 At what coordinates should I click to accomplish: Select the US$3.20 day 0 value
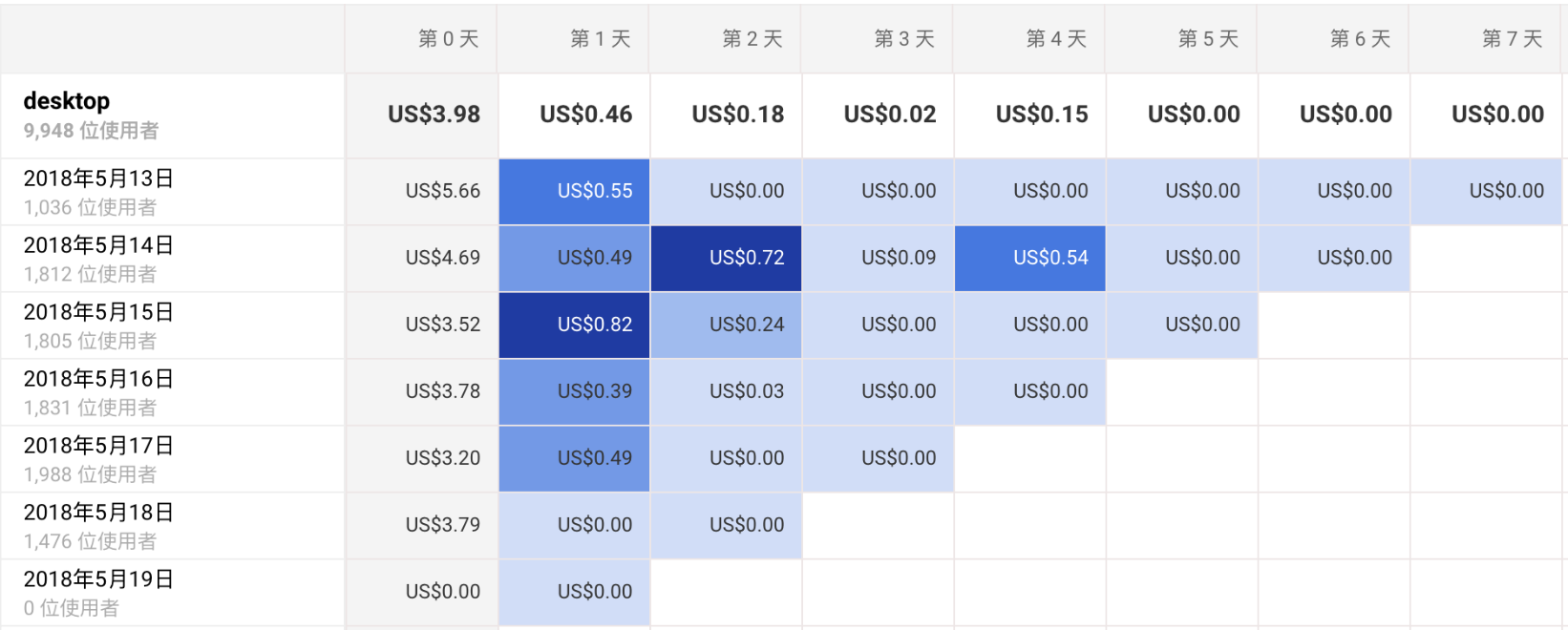coord(442,458)
